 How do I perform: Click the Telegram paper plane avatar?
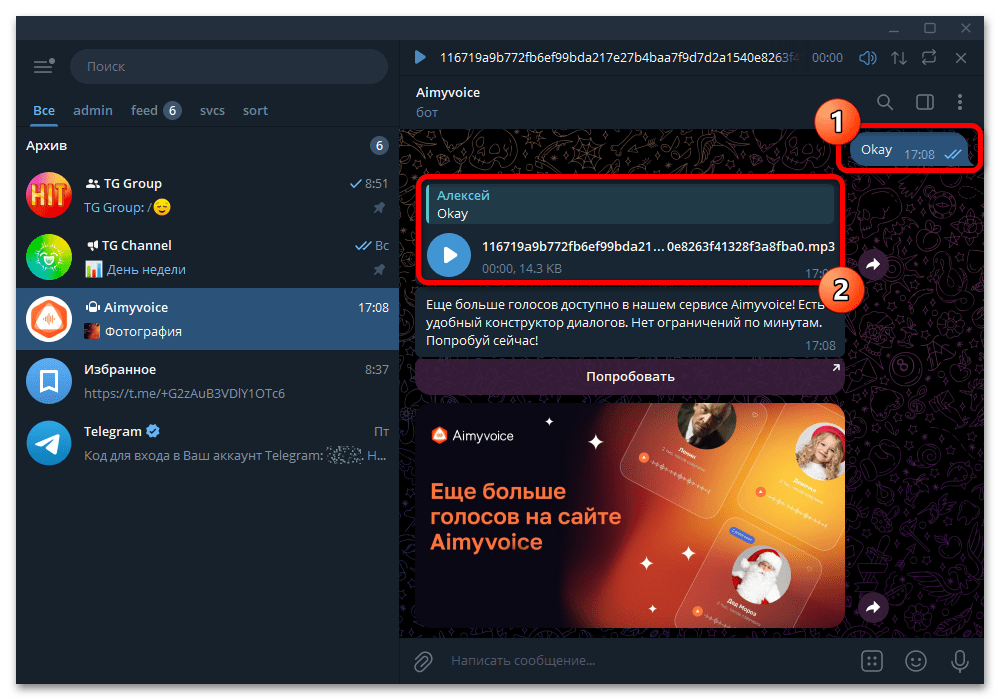[49, 442]
